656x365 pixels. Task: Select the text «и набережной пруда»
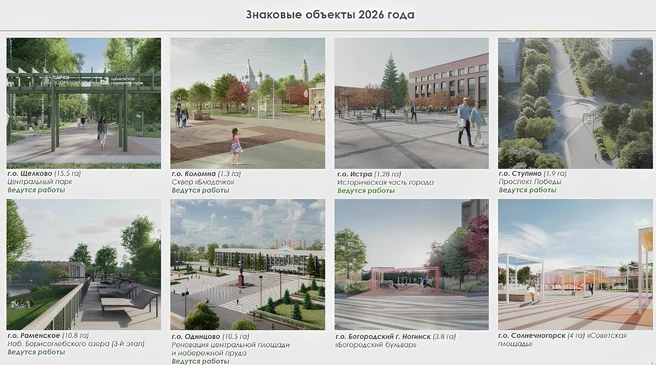click(x=209, y=353)
